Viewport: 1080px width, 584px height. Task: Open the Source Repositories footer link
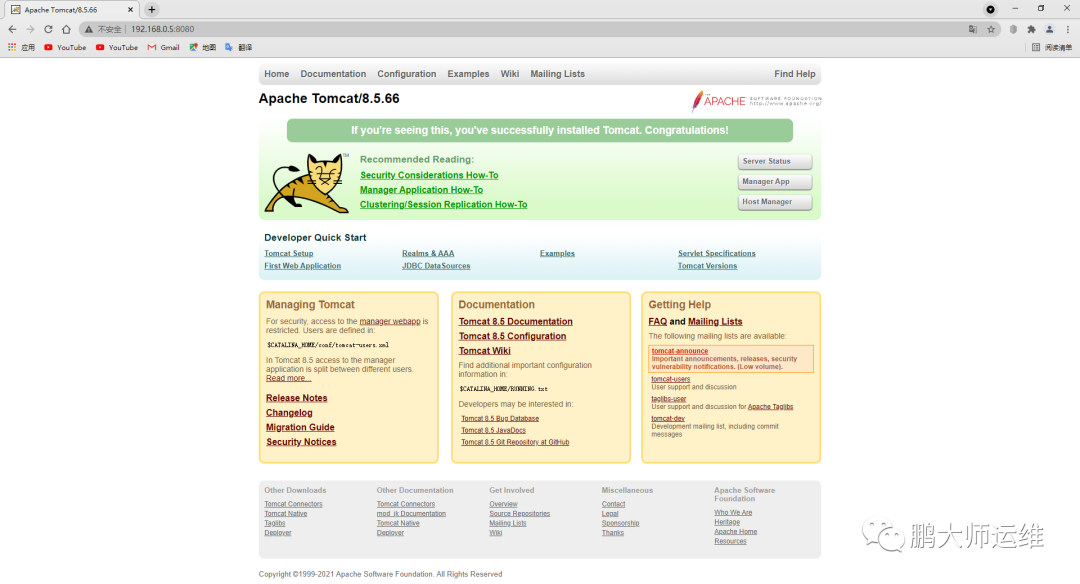click(519, 514)
